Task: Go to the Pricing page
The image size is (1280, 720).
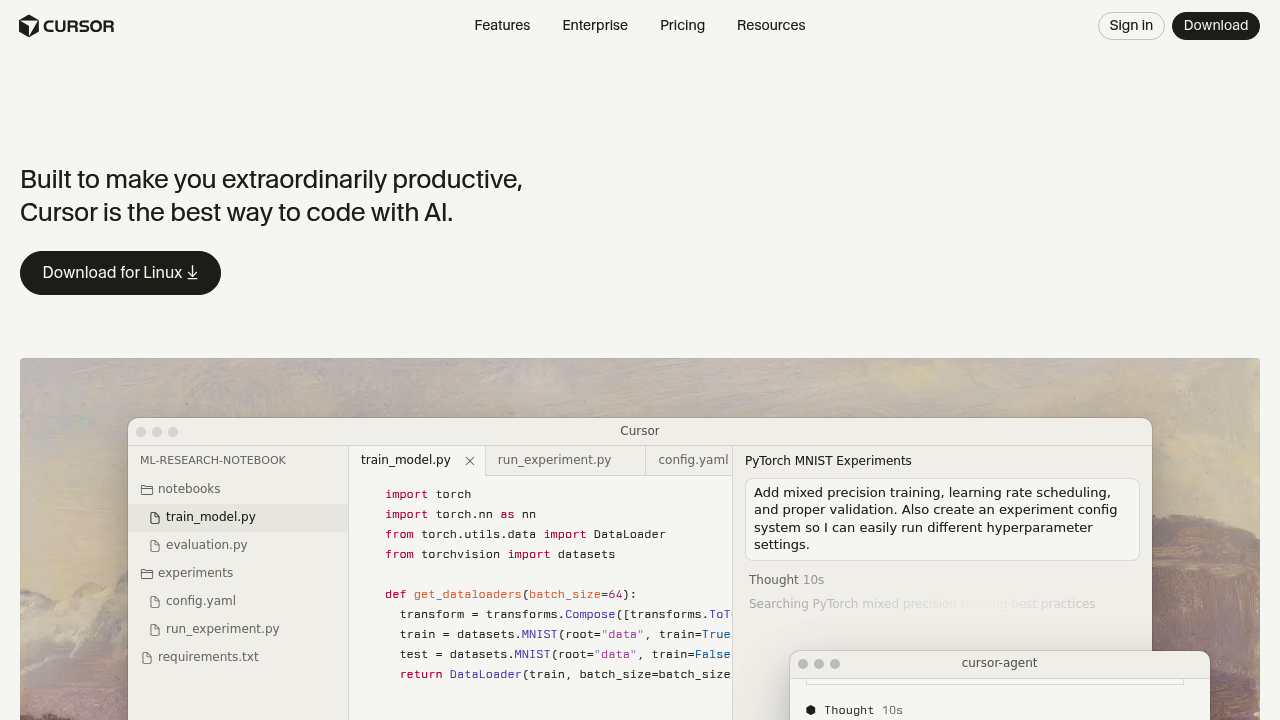Action: 682,26
